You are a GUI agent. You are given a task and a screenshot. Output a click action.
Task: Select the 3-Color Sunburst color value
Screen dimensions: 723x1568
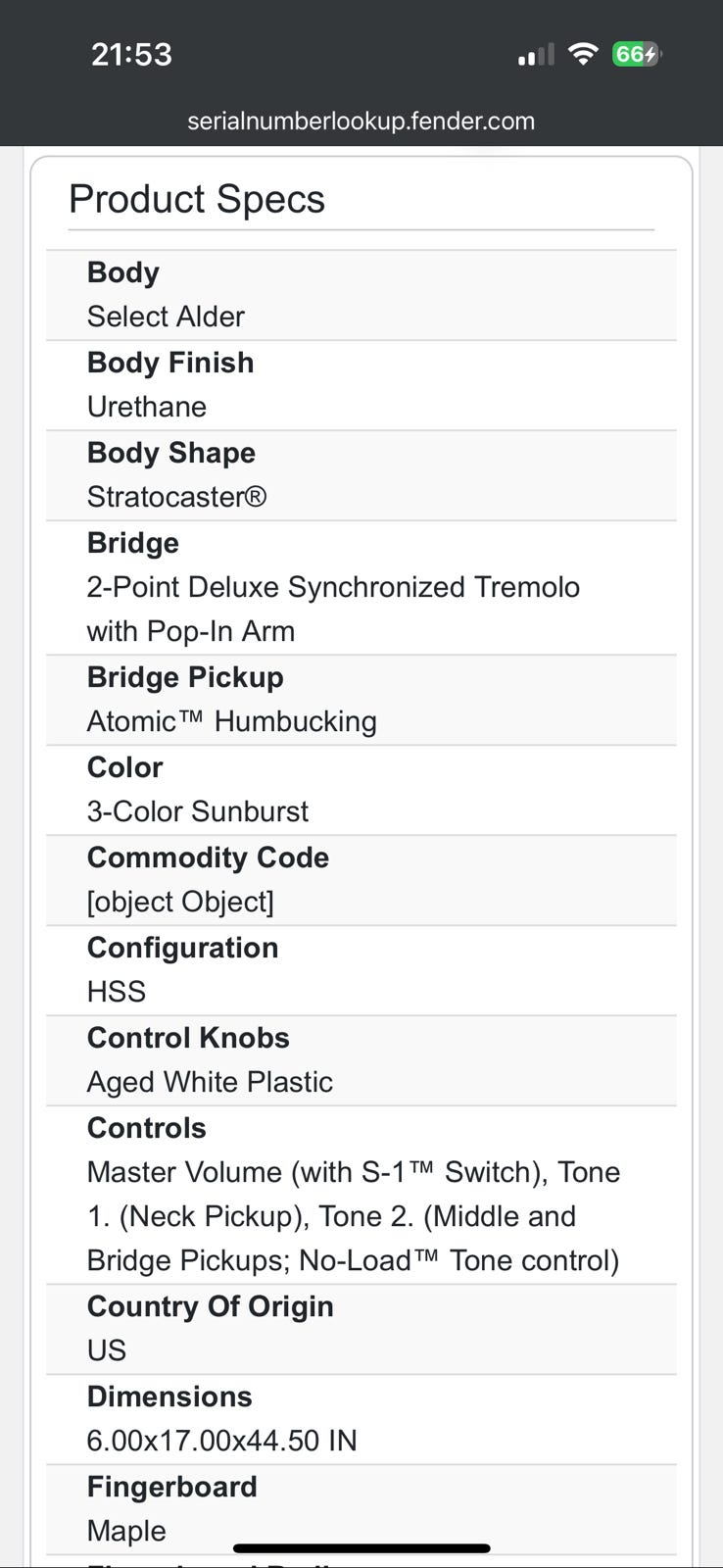(198, 811)
